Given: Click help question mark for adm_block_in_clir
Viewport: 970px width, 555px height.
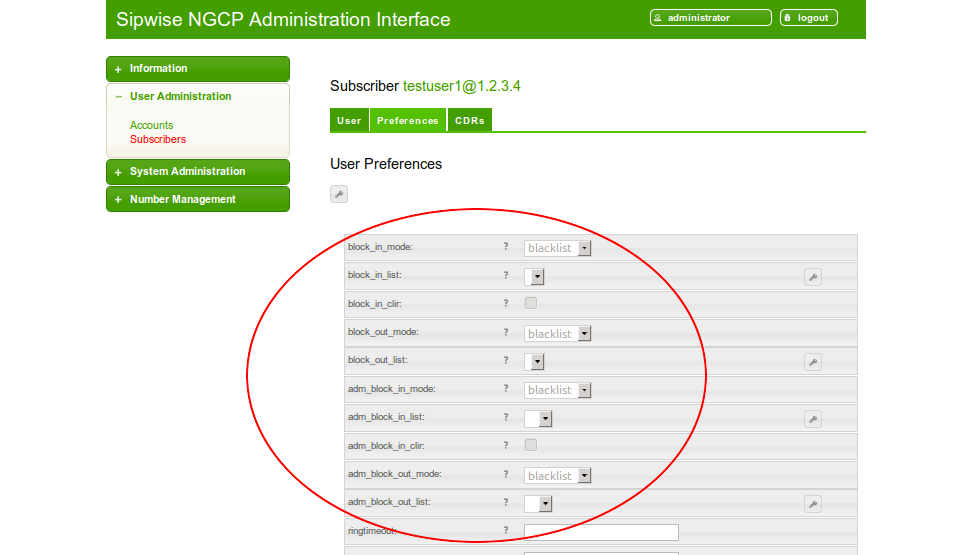Looking at the screenshot, I should click(x=506, y=445).
